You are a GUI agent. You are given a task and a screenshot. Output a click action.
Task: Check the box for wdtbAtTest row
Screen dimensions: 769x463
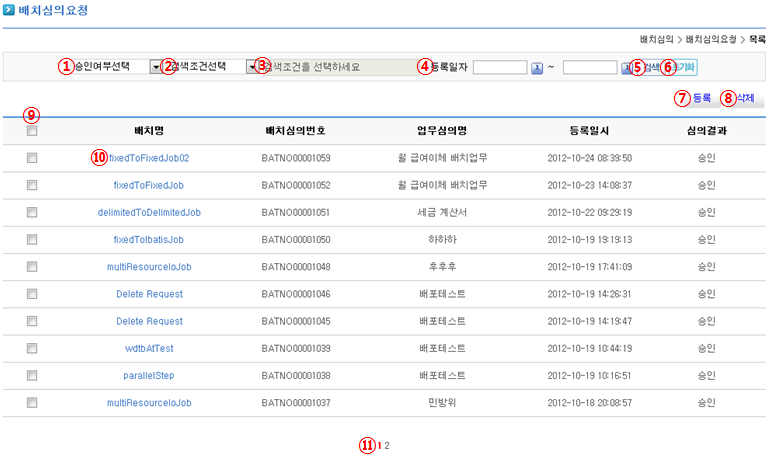[33, 348]
